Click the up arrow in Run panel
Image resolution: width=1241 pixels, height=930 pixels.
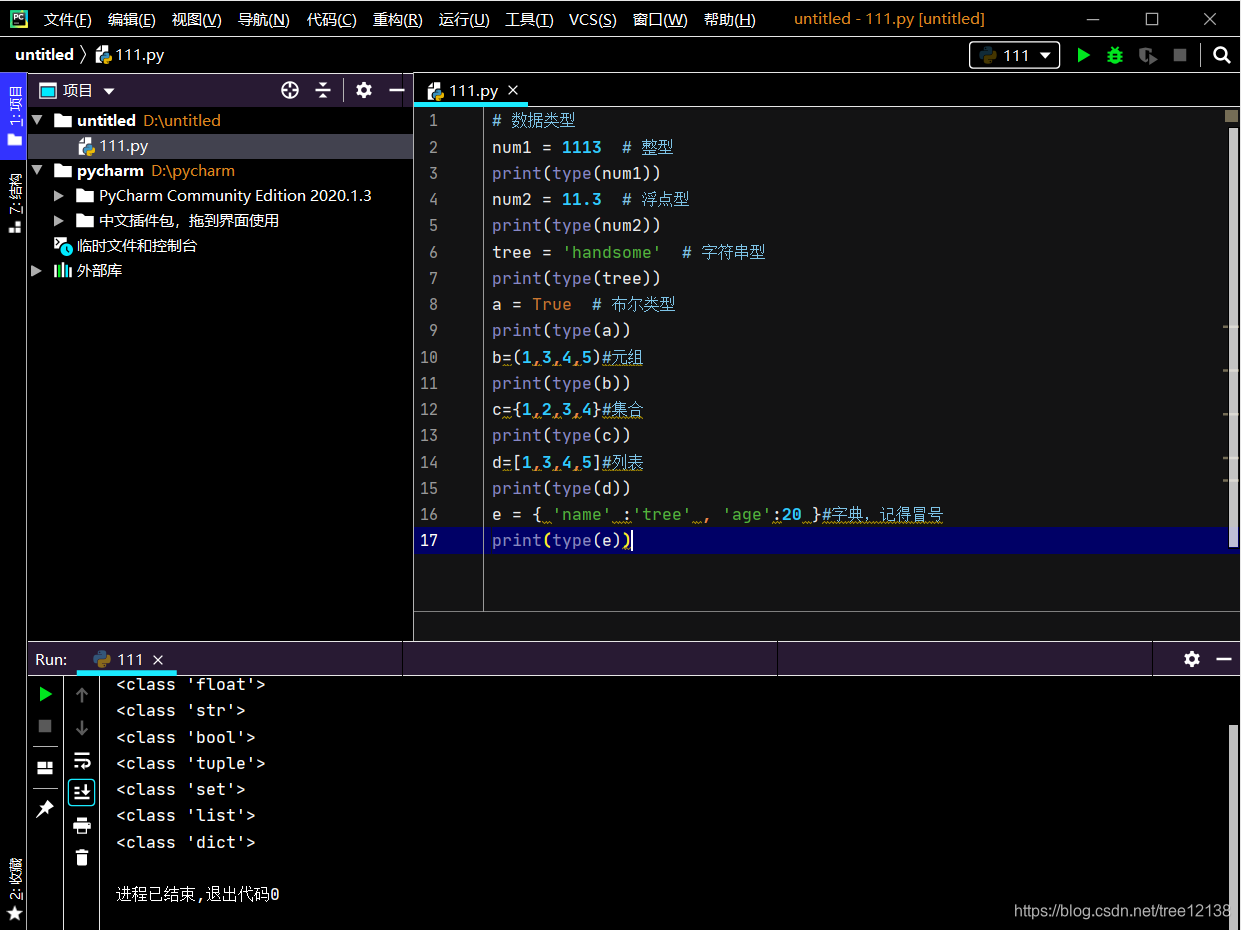click(x=82, y=694)
